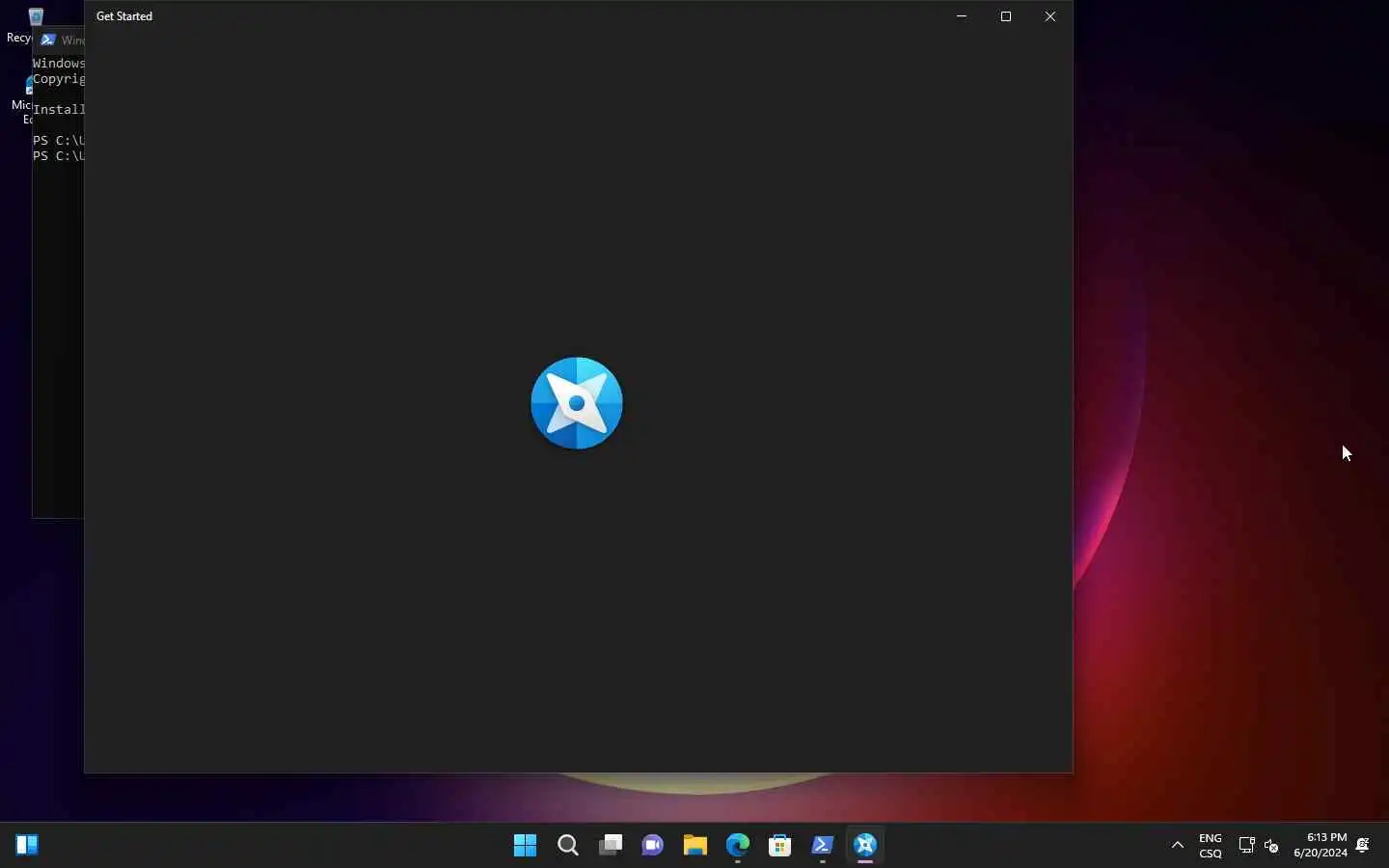Open File Explorer from the taskbar

tap(695, 846)
